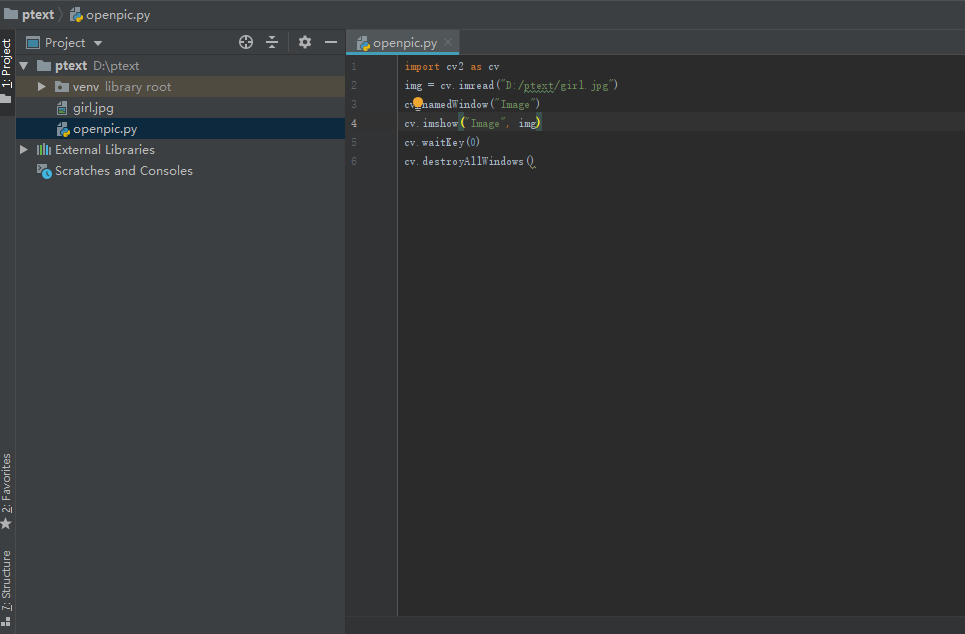
Task: Select the Locate Opened File icon
Action: click(x=245, y=42)
